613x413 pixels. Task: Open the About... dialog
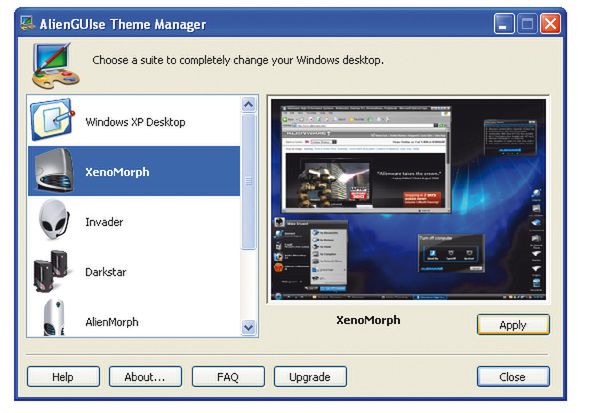[x=145, y=377]
